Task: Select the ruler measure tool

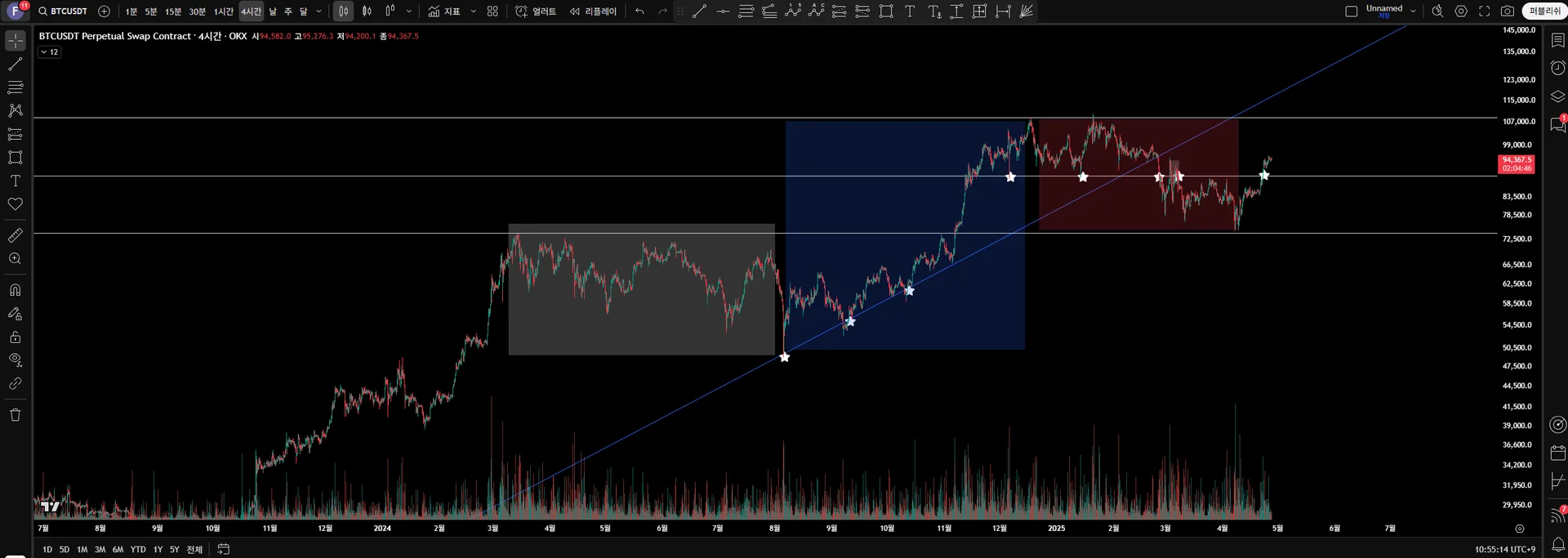Action: point(16,235)
